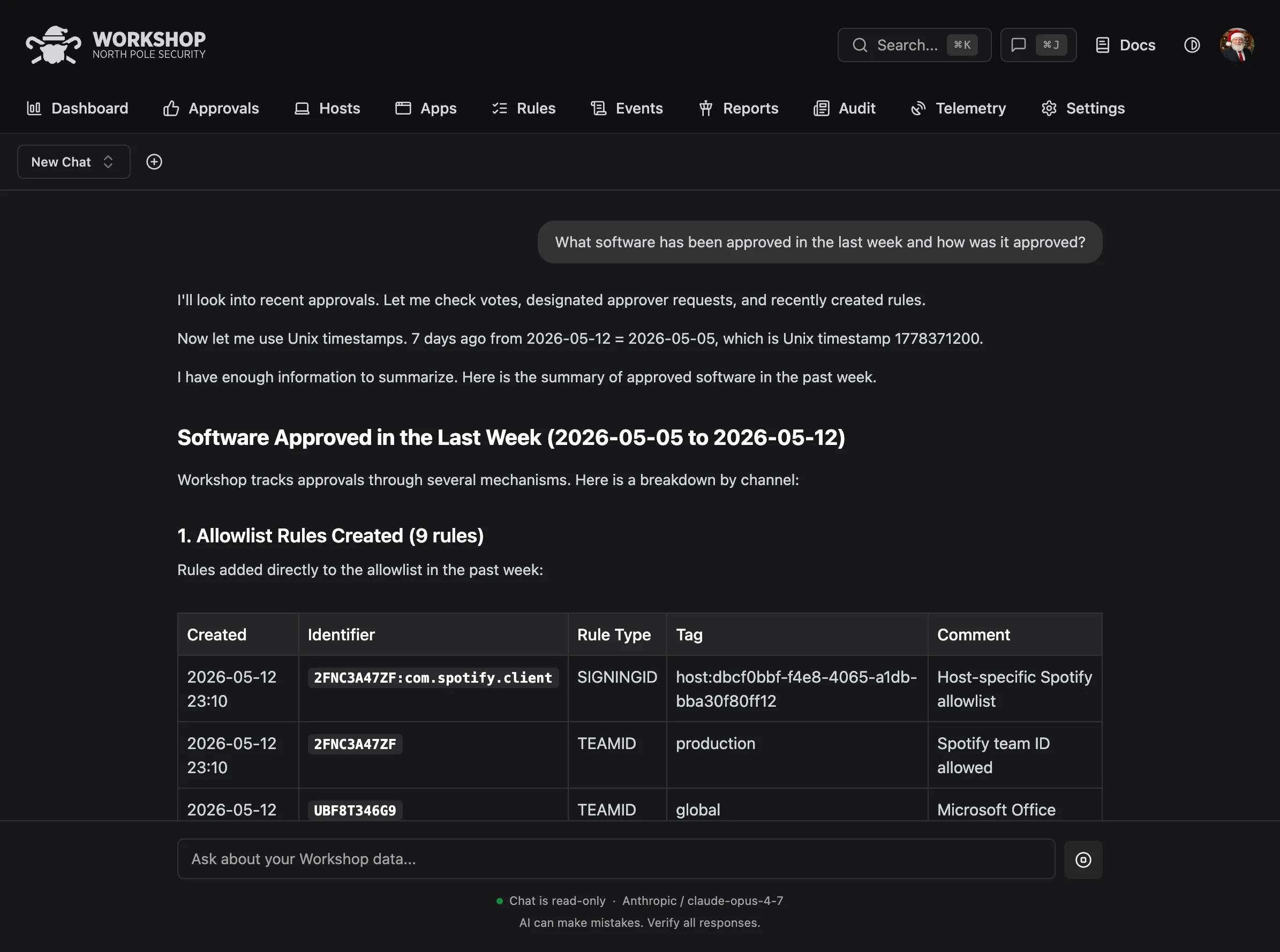Image resolution: width=1280 pixels, height=952 pixels.
Task: Click the green read-only status dot
Action: click(x=499, y=901)
